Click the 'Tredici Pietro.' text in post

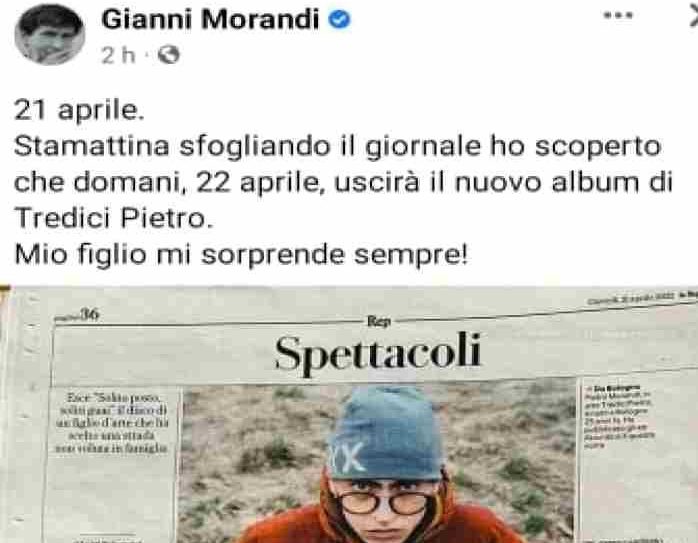114,218
